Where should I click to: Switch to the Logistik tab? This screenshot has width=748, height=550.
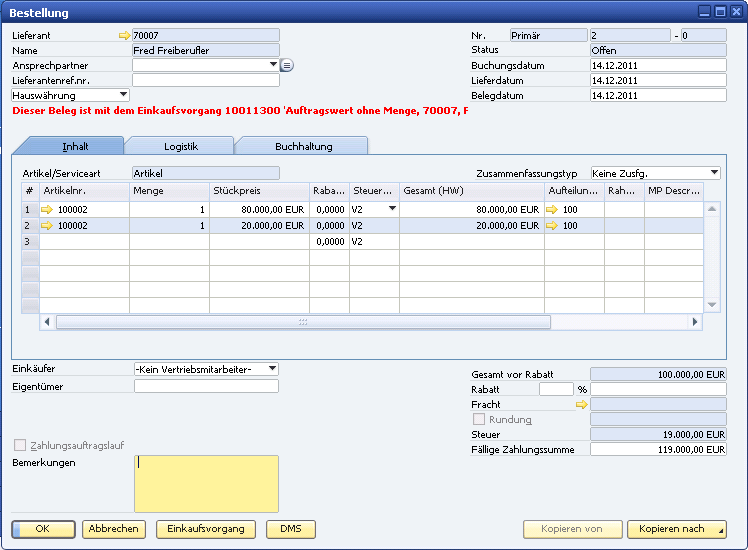point(180,146)
